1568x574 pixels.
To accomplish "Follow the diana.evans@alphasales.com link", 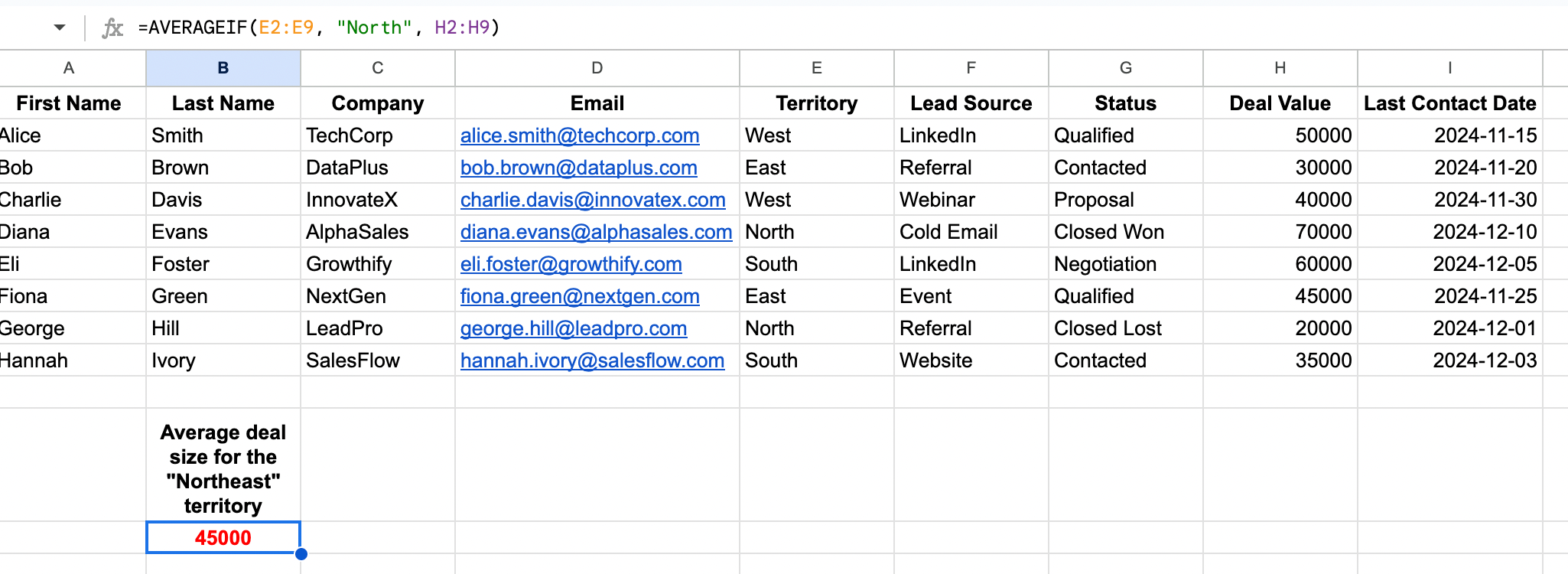I will [x=596, y=232].
